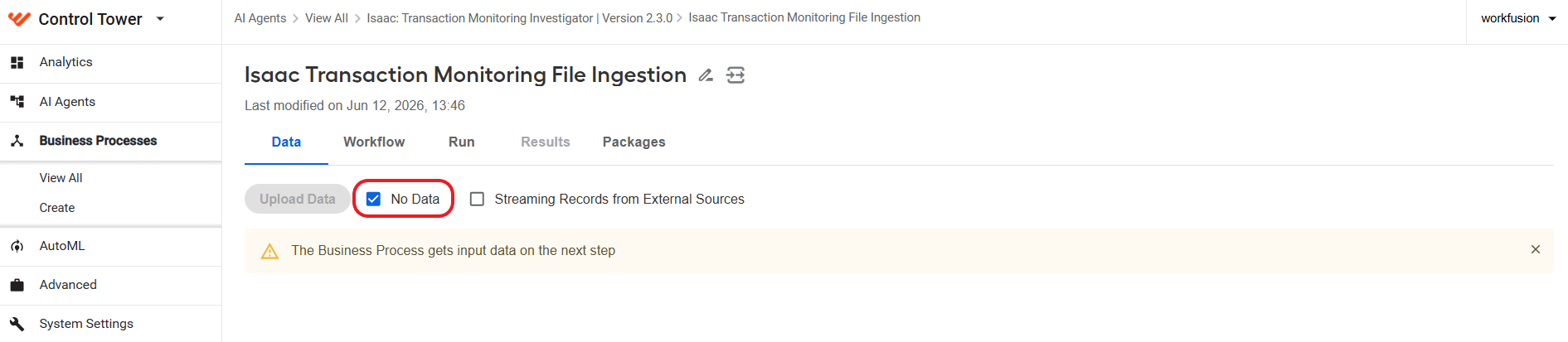Click View All under Business Processes
This screenshot has width=1568, height=342.
click(x=61, y=178)
